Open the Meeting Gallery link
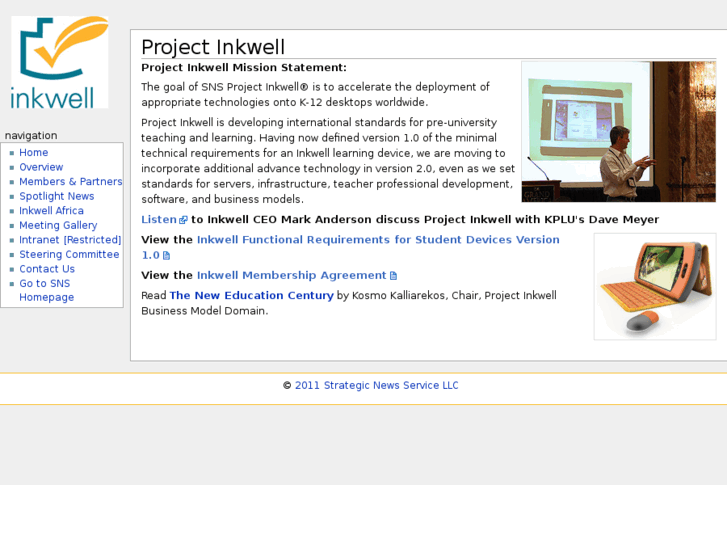 (58, 225)
